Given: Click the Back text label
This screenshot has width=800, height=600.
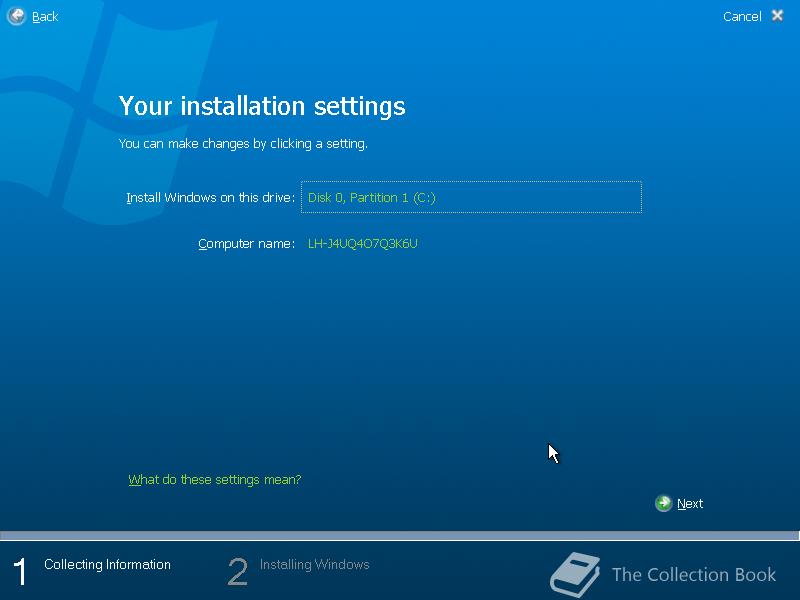Looking at the screenshot, I should [x=45, y=17].
